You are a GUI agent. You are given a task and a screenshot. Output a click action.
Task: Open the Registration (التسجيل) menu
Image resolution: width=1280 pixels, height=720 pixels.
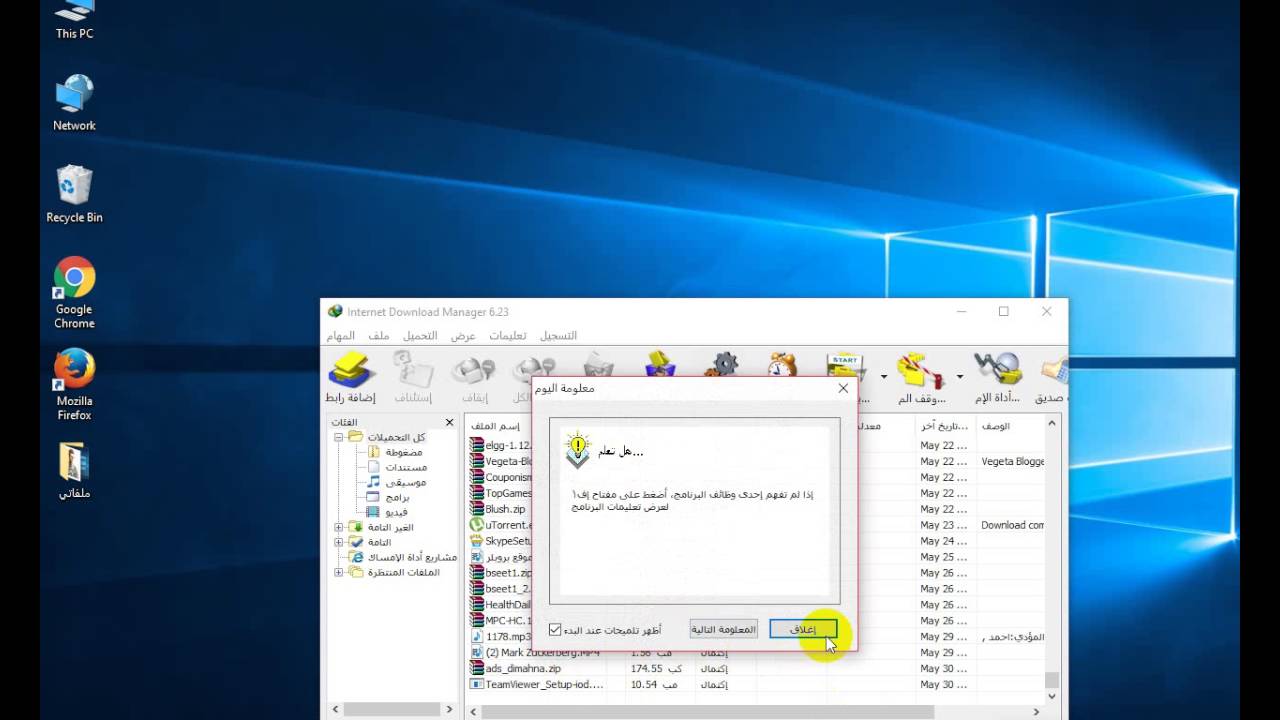558,336
